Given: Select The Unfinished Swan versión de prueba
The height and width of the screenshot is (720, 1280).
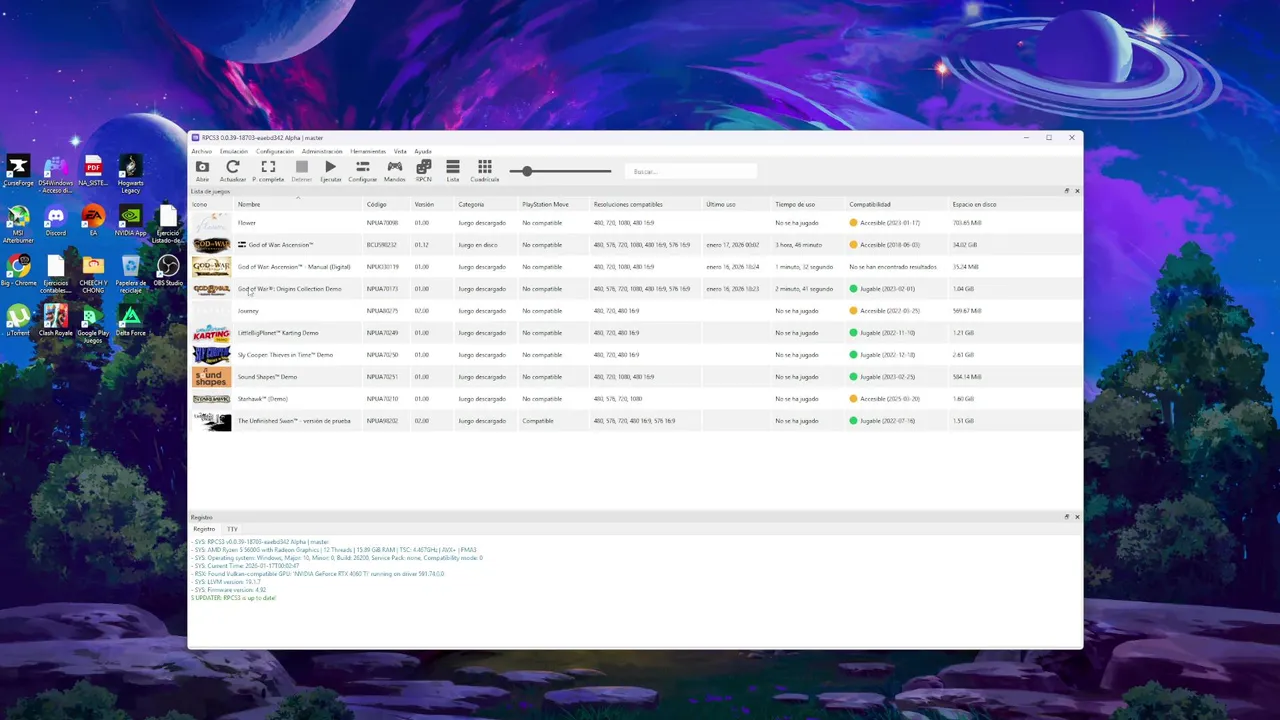Looking at the screenshot, I should click(294, 421).
